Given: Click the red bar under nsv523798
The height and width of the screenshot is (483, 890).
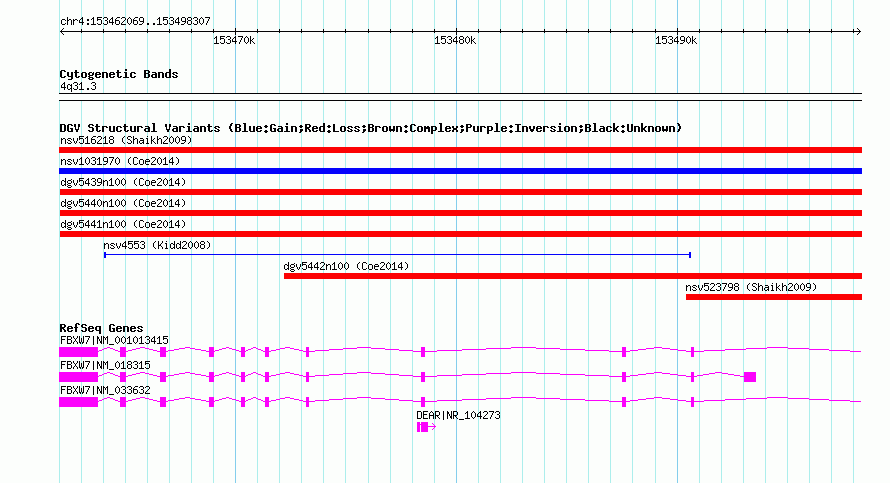Looking at the screenshot, I should 774,297.
